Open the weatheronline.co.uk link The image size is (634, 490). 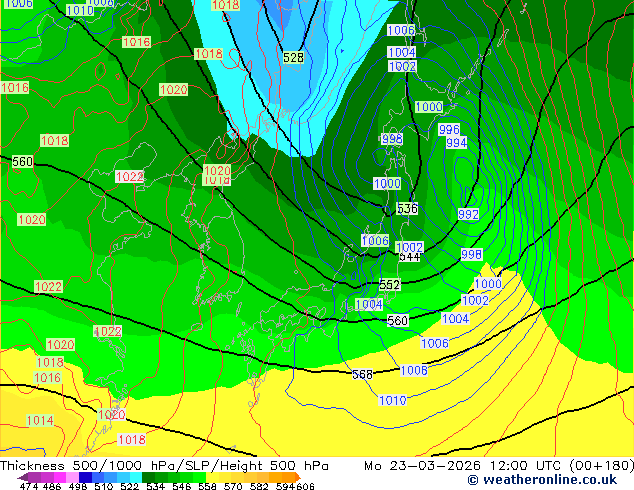542,480
